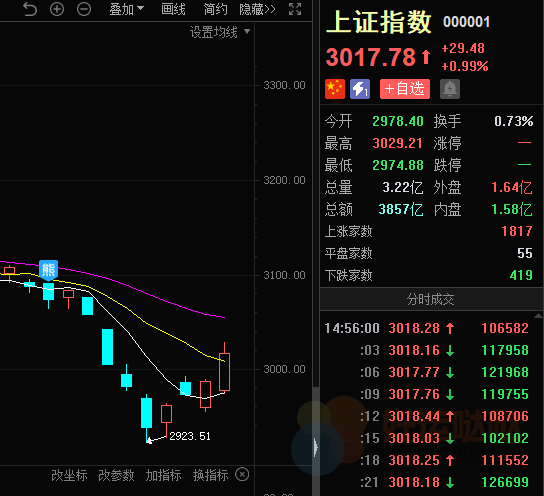Close indicator bar with circled X
Viewport: 544px width, 496px height.
[x=242, y=474]
